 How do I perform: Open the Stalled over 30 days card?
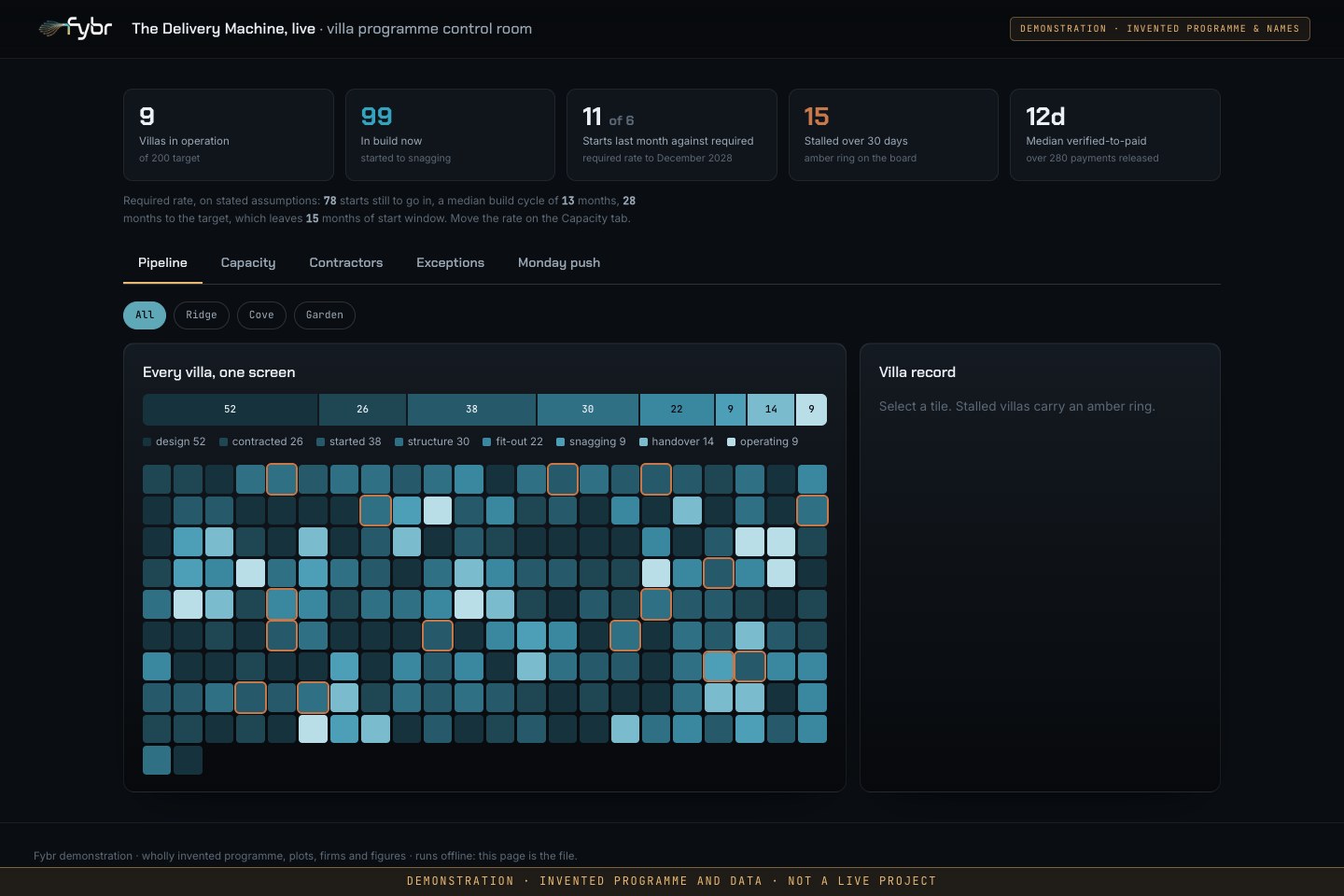point(893,134)
